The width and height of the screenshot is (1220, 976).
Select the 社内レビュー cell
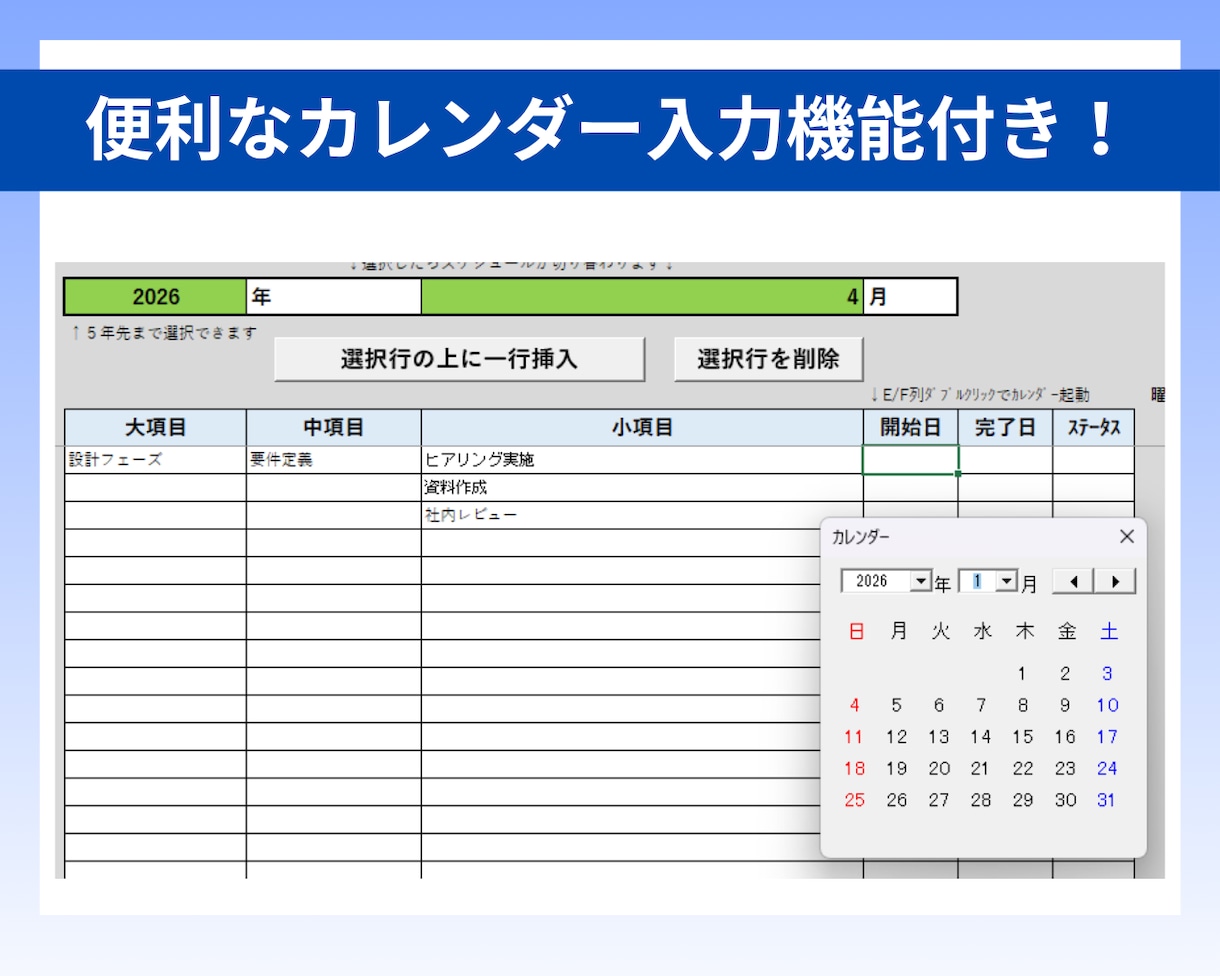(642, 515)
